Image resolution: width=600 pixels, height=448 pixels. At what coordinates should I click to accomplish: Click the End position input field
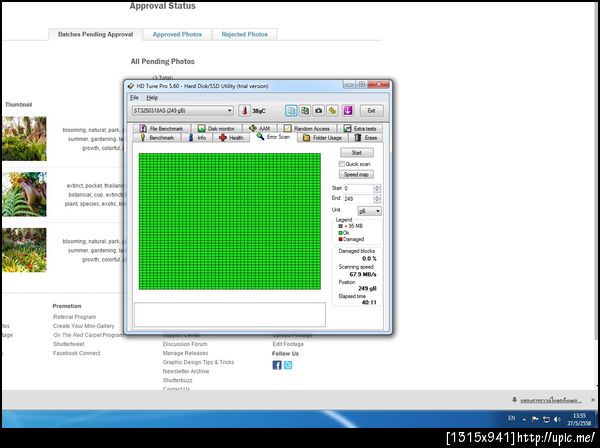tap(358, 199)
